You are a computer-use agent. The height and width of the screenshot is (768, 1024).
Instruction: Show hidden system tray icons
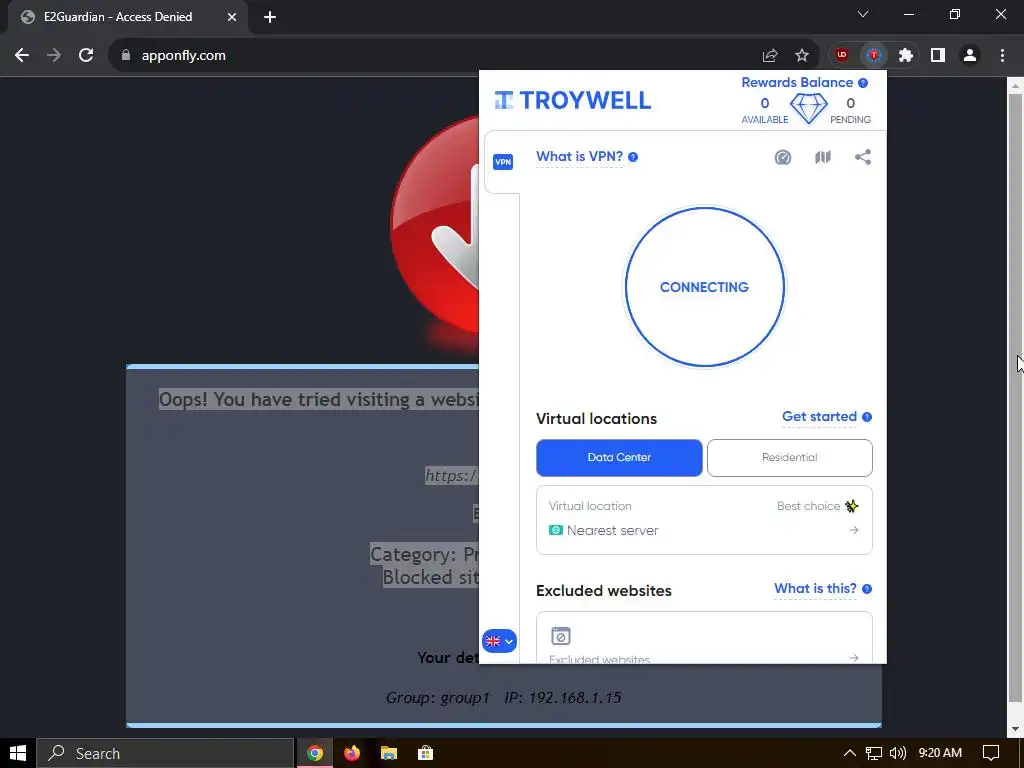(849, 753)
